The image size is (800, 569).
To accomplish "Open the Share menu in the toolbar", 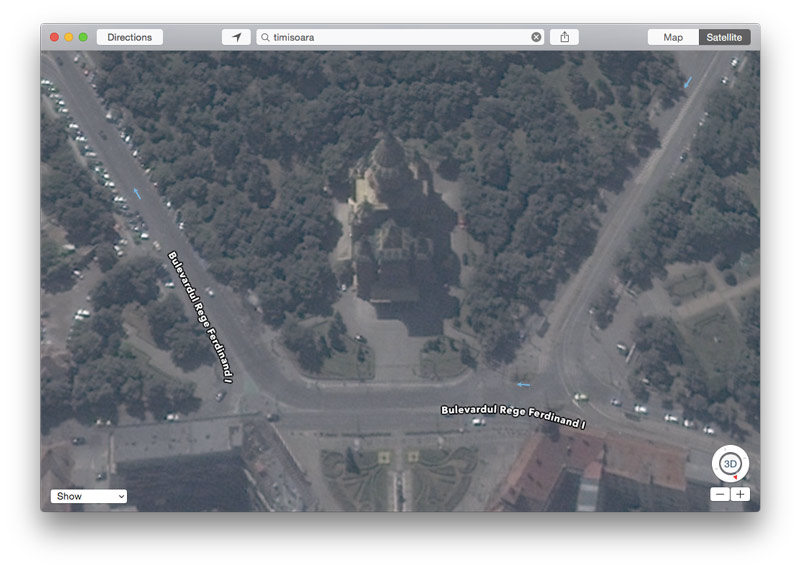I will click(x=564, y=37).
